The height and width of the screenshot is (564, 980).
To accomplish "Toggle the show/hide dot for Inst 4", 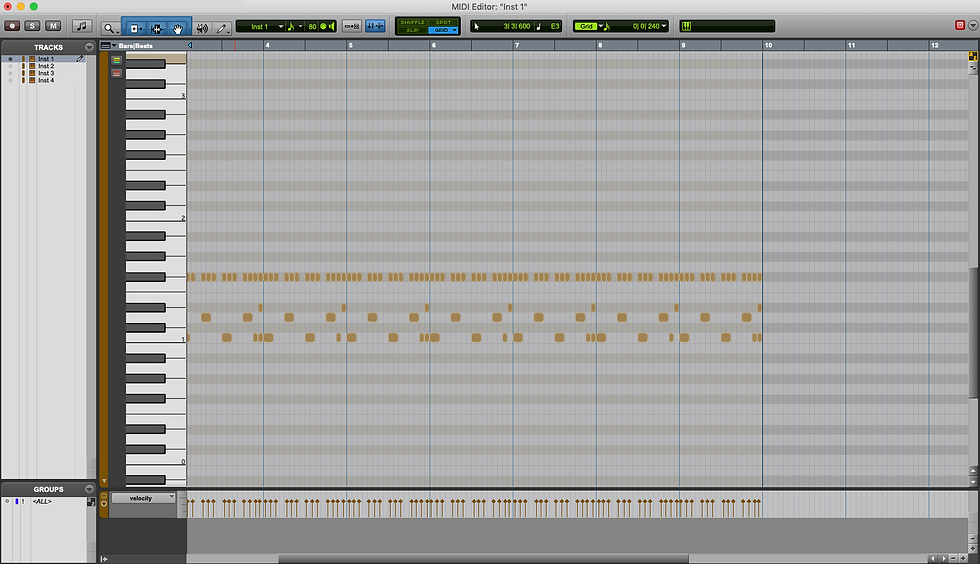I will (x=10, y=80).
